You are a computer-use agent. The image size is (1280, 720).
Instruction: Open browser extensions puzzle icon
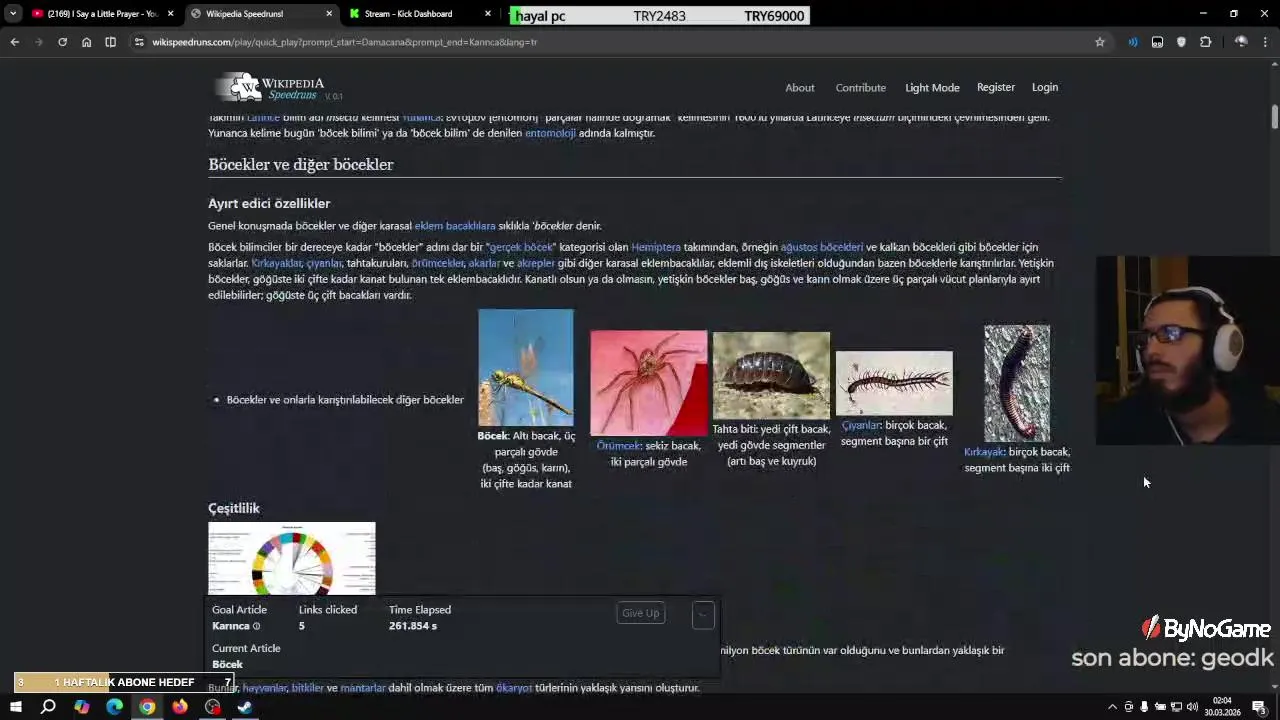(x=1205, y=42)
